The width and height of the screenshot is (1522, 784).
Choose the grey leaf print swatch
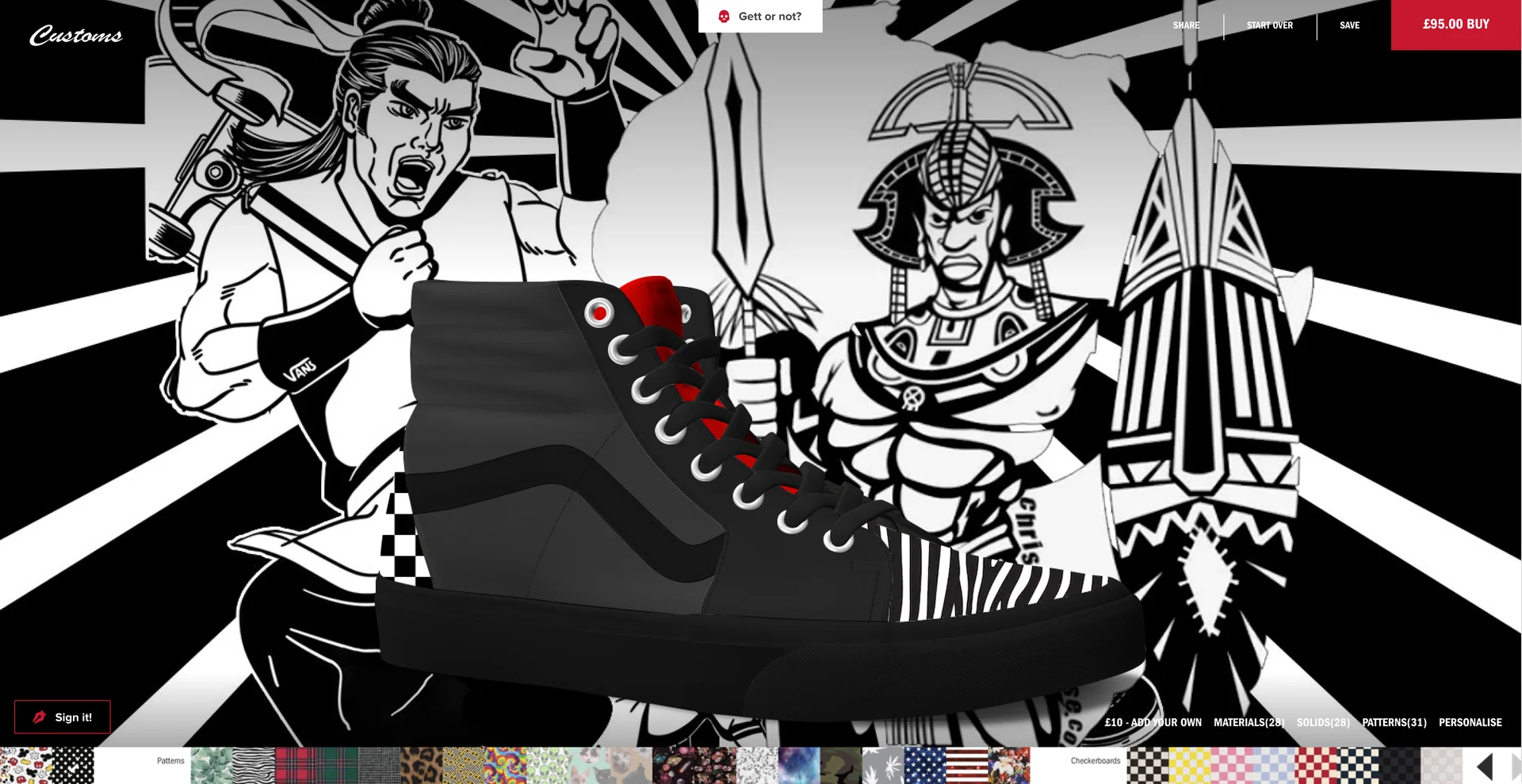(883, 766)
